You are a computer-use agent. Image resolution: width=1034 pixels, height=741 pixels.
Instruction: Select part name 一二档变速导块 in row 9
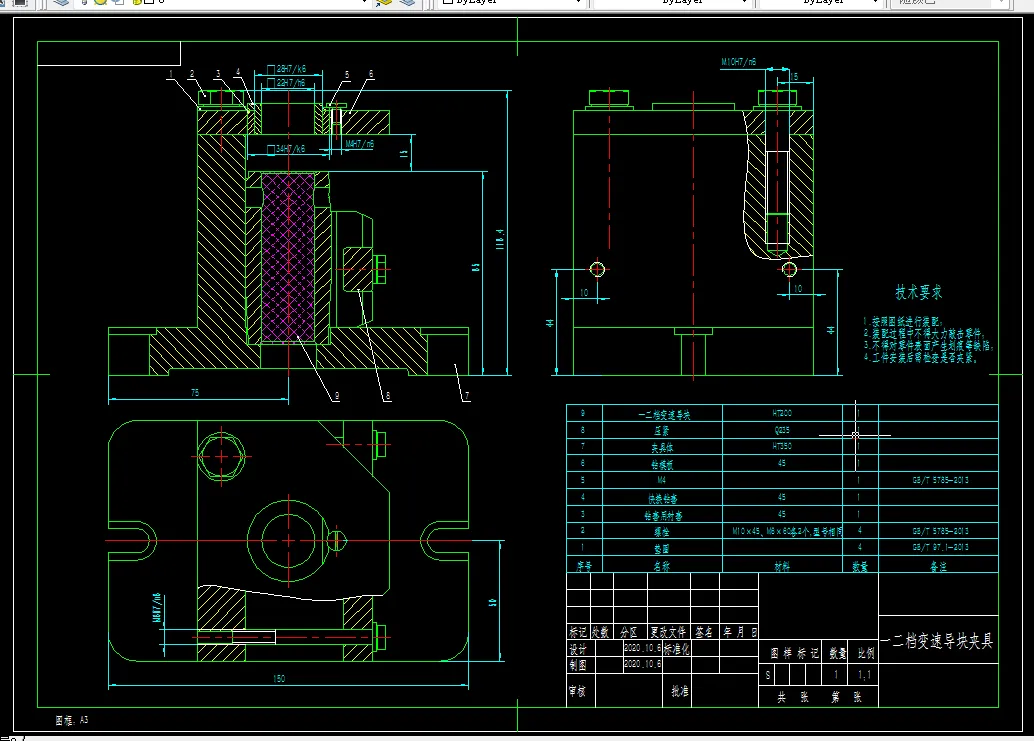(x=663, y=415)
